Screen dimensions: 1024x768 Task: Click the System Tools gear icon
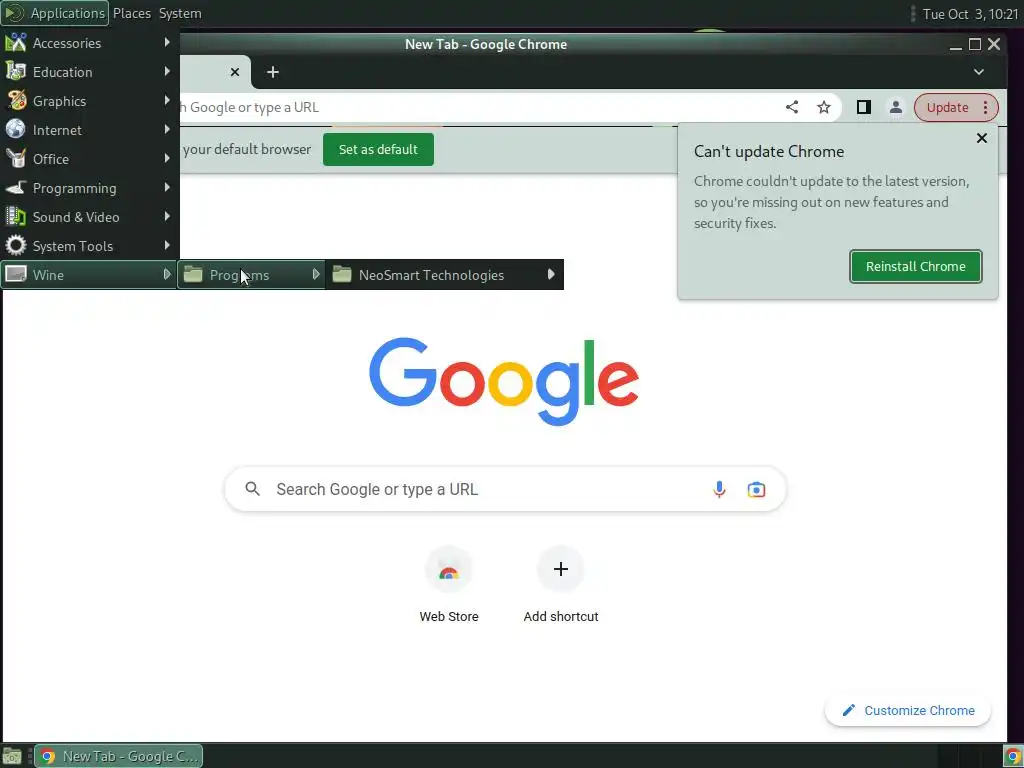point(16,246)
